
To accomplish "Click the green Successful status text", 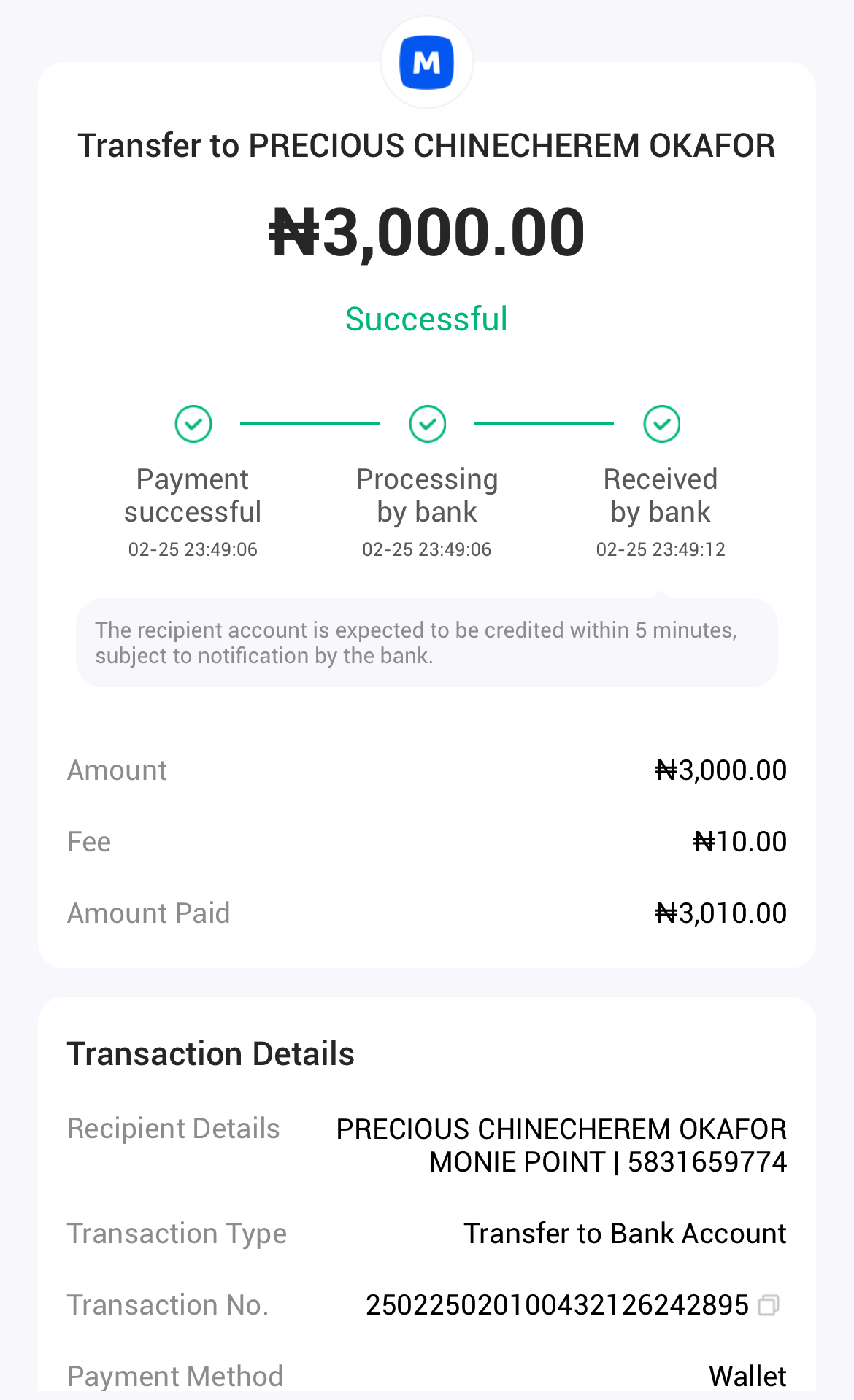I will [x=426, y=319].
